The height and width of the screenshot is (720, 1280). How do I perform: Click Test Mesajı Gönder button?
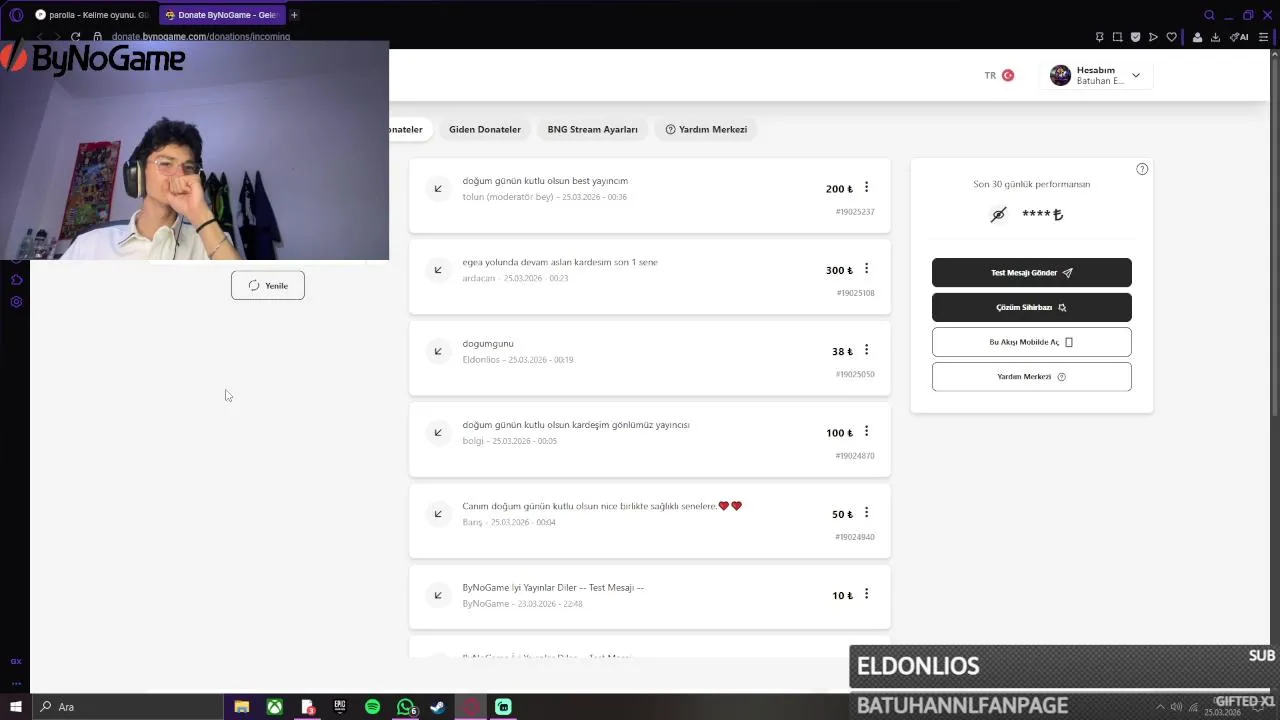(1032, 272)
